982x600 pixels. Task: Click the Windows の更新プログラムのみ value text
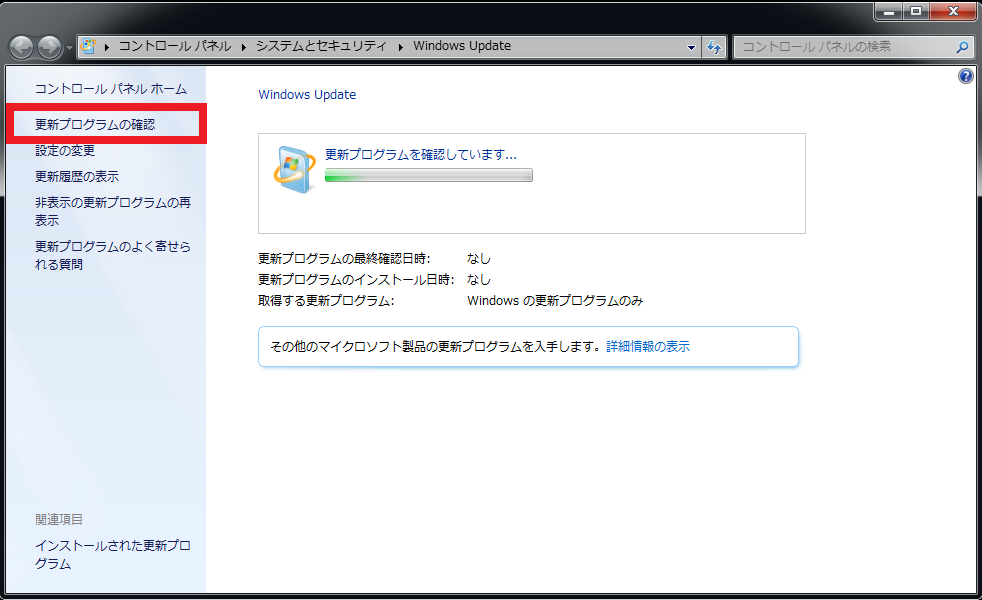(x=555, y=301)
